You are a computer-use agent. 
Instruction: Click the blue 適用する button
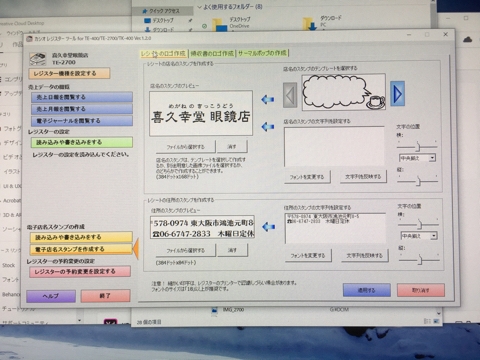367,290
